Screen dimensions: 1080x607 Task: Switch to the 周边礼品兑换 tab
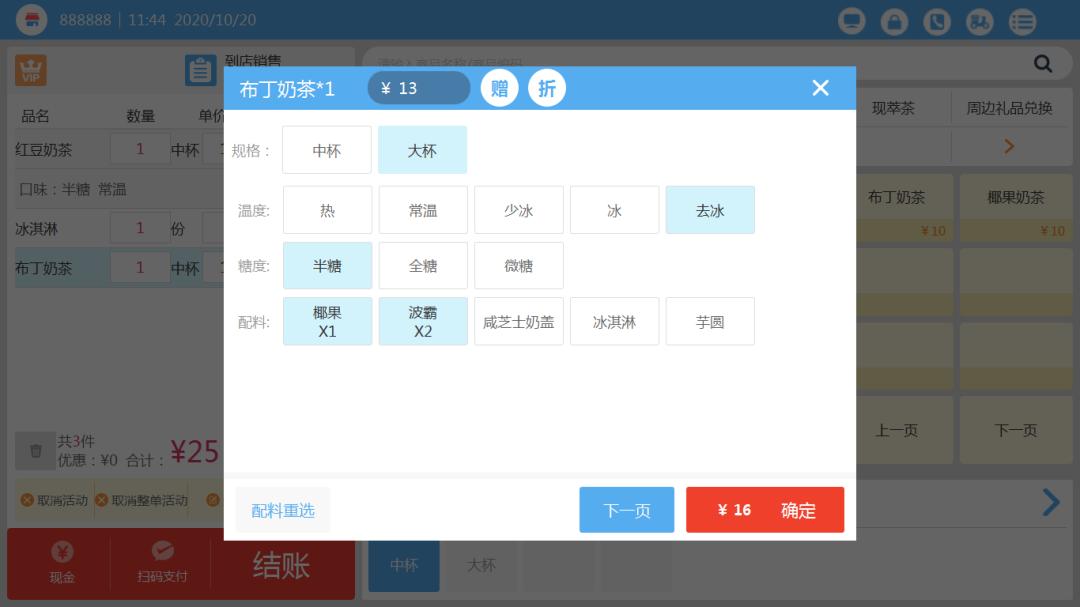(x=1009, y=108)
